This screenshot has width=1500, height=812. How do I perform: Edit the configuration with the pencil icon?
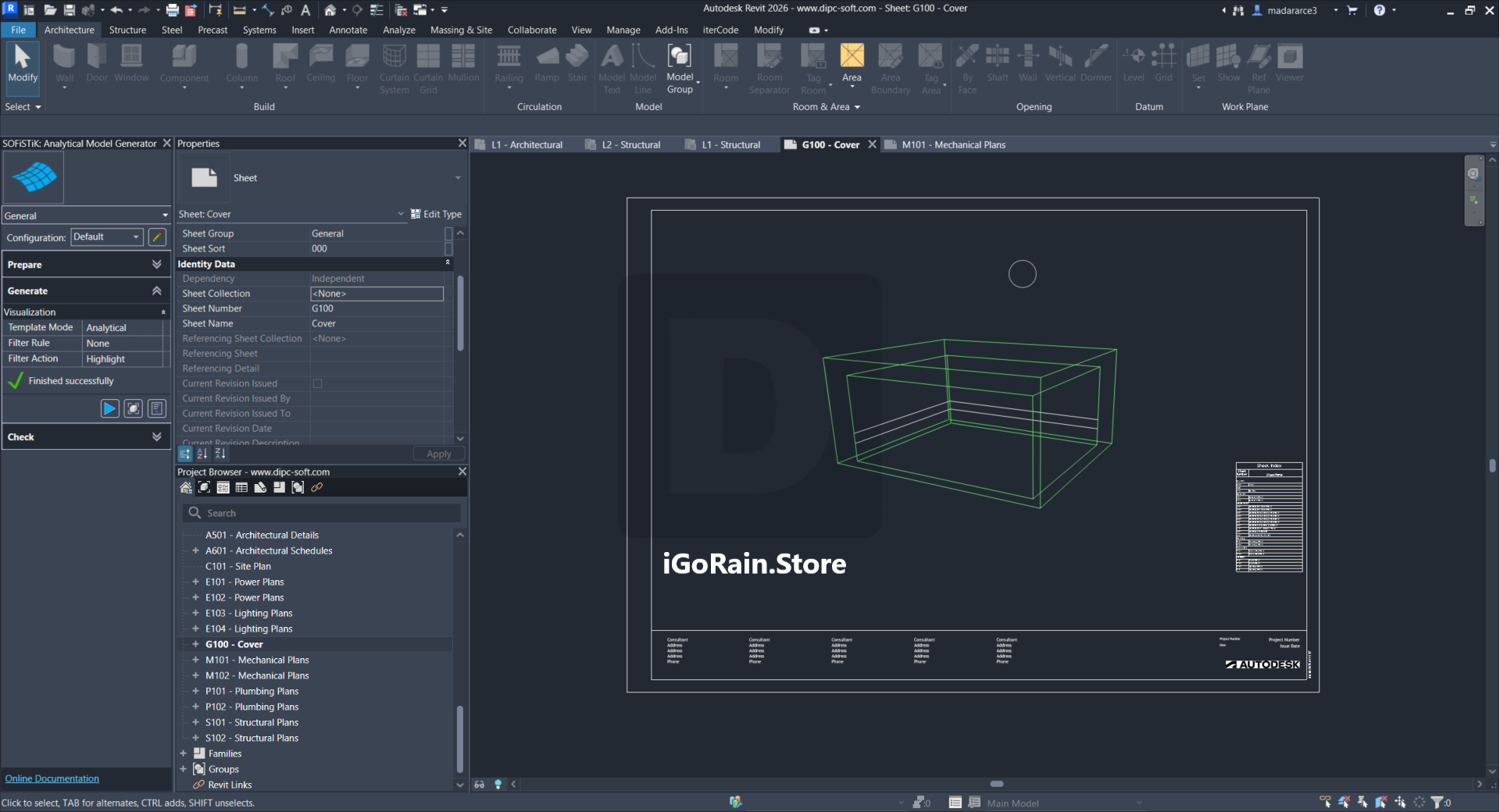(157, 237)
